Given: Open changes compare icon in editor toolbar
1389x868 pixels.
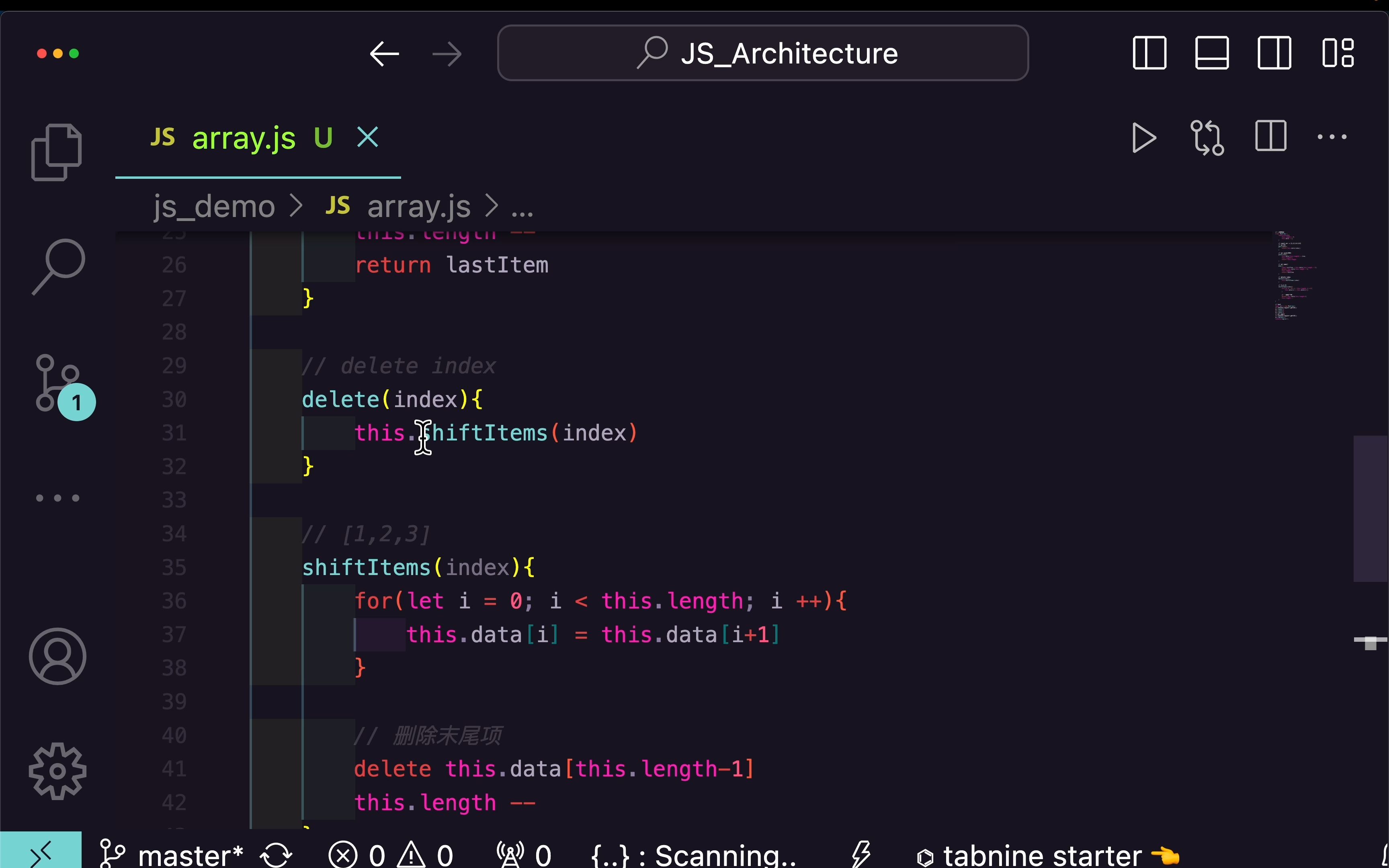Looking at the screenshot, I should tap(1207, 138).
